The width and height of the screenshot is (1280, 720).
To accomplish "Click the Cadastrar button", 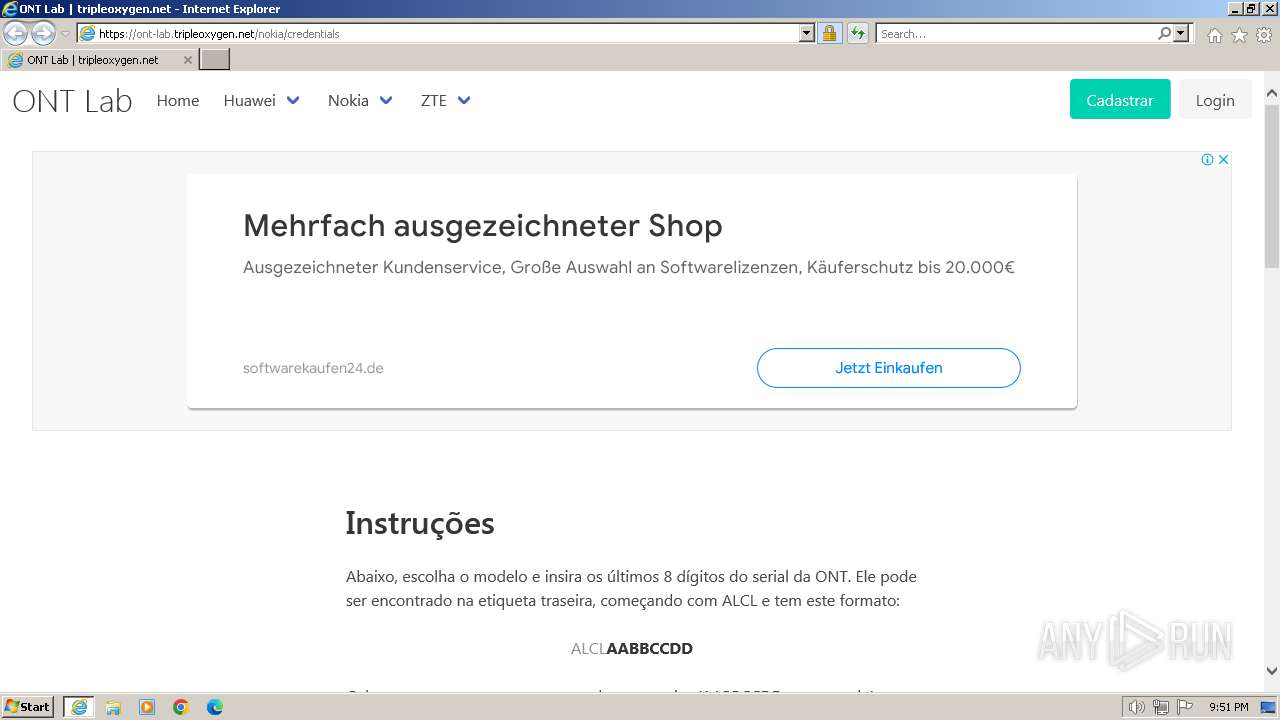I will click(1120, 100).
